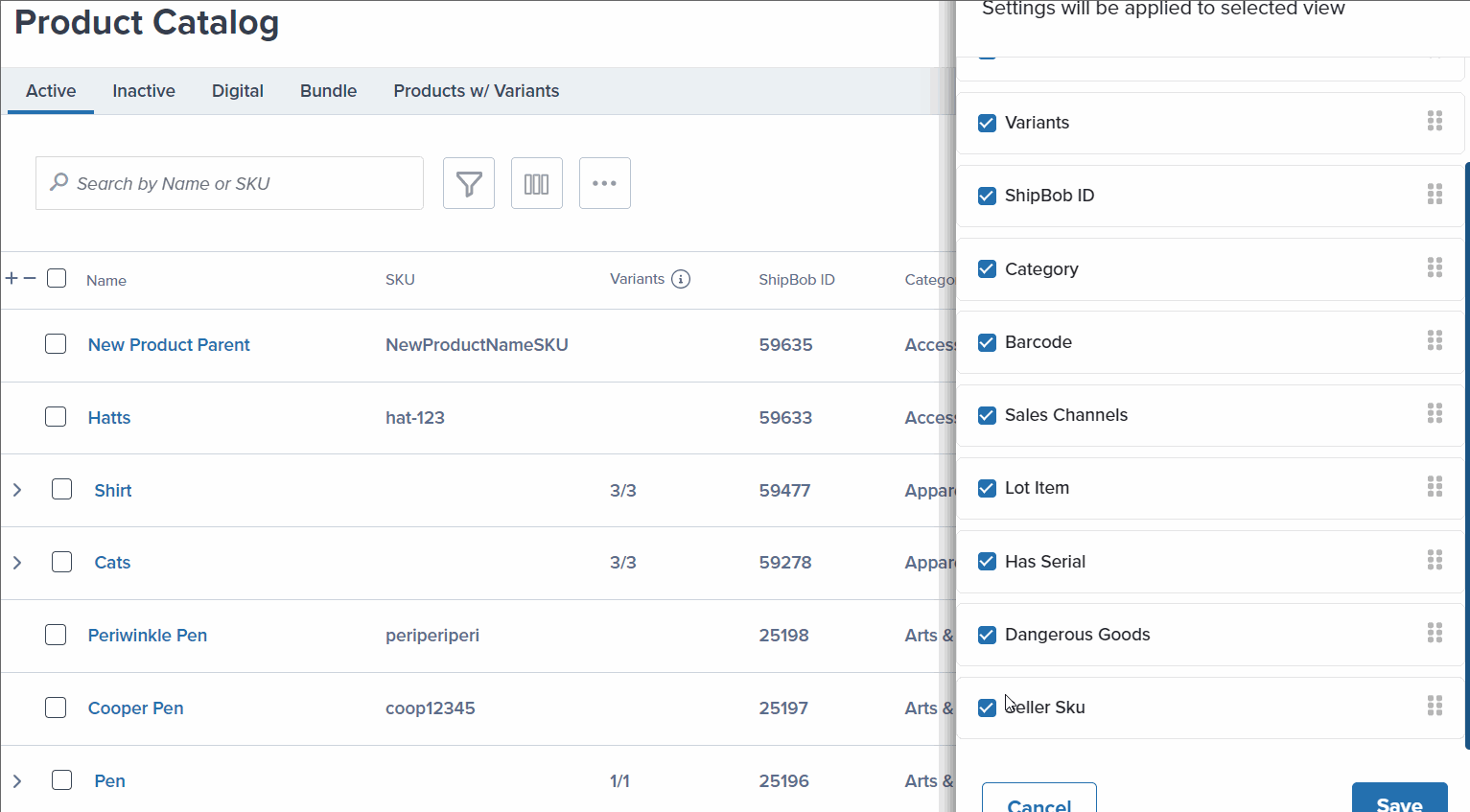Expand the Shirt product row

pos(17,489)
